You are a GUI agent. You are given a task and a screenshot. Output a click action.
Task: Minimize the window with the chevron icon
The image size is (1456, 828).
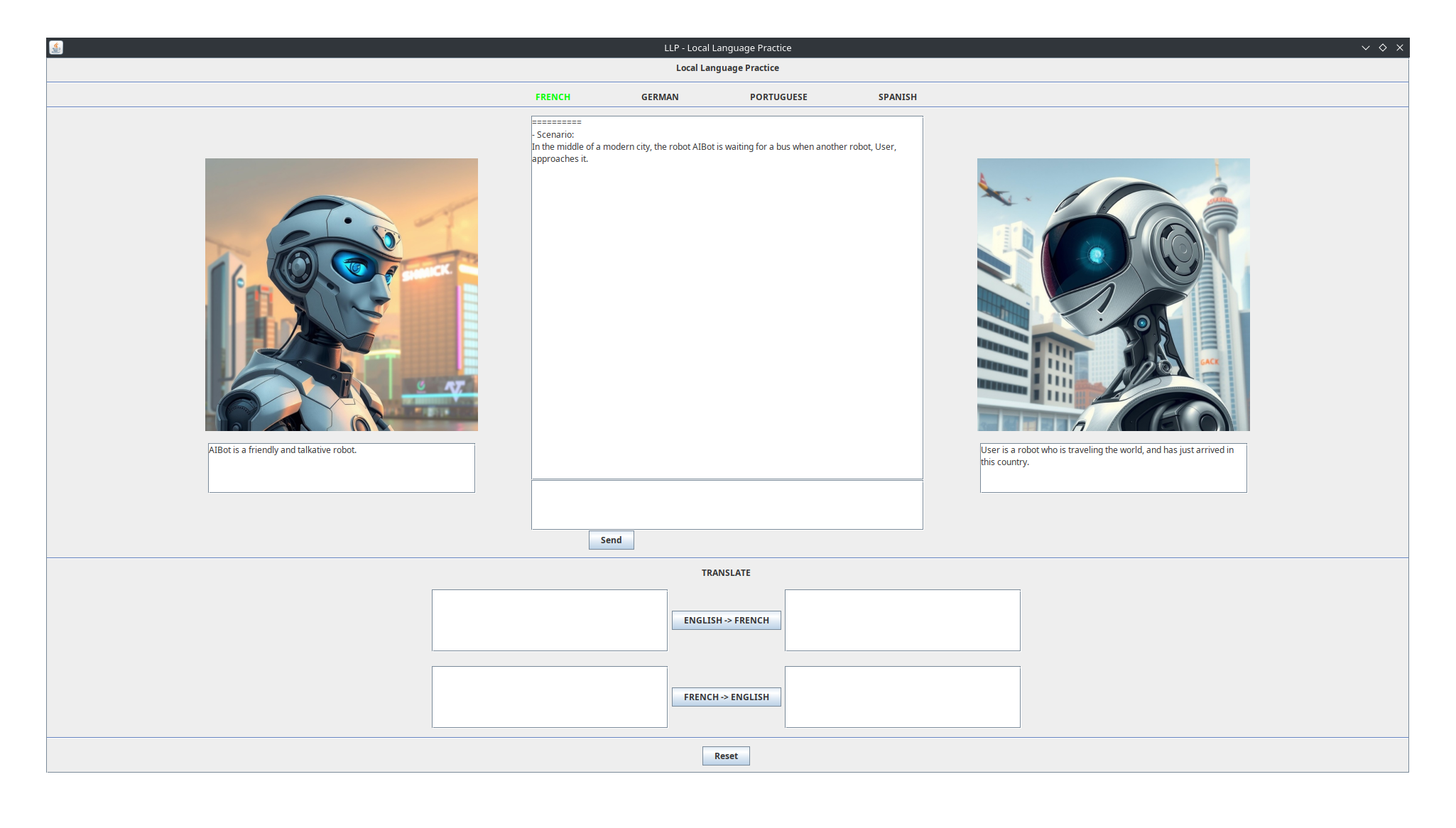click(1365, 48)
